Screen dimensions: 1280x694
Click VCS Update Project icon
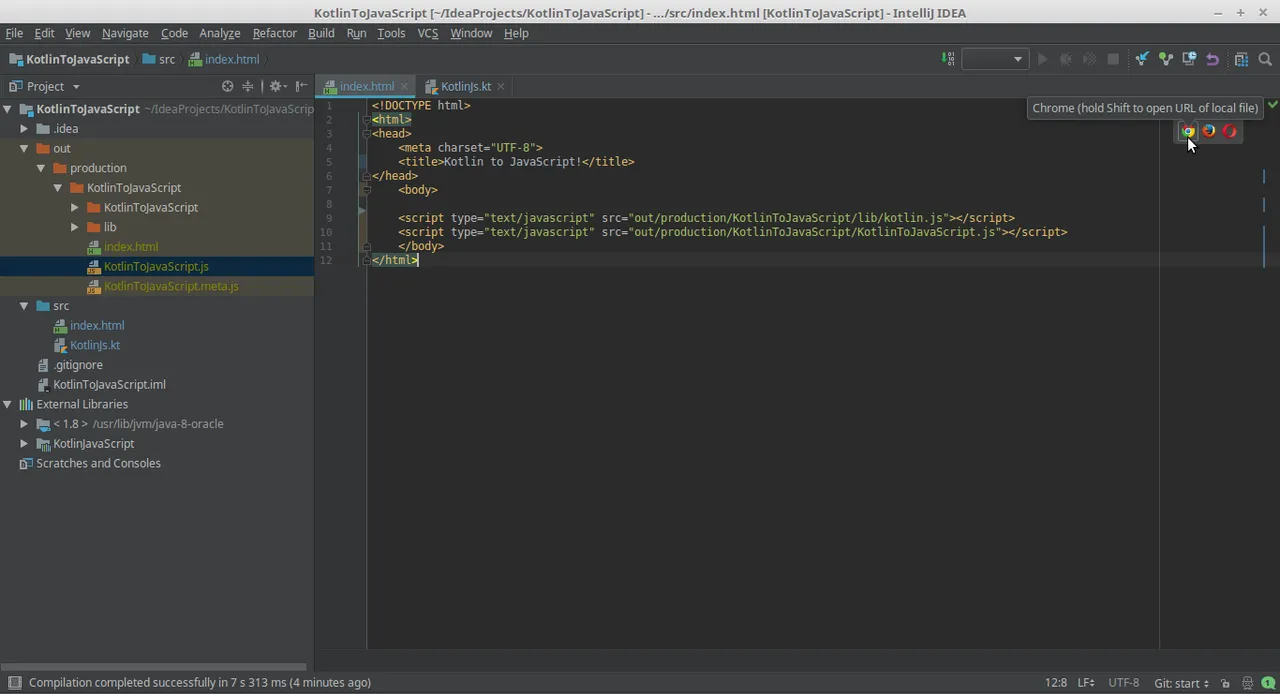tap(1141, 59)
